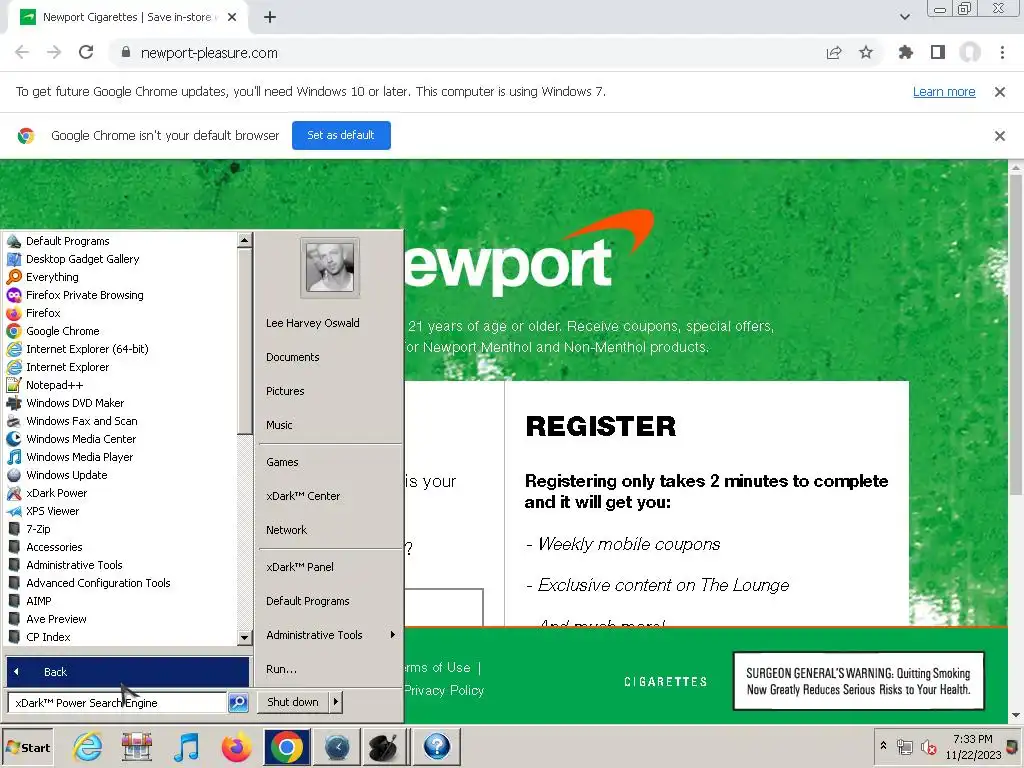The image size is (1024, 768).
Task: Click the Shut down button
Action: pos(293,702)
